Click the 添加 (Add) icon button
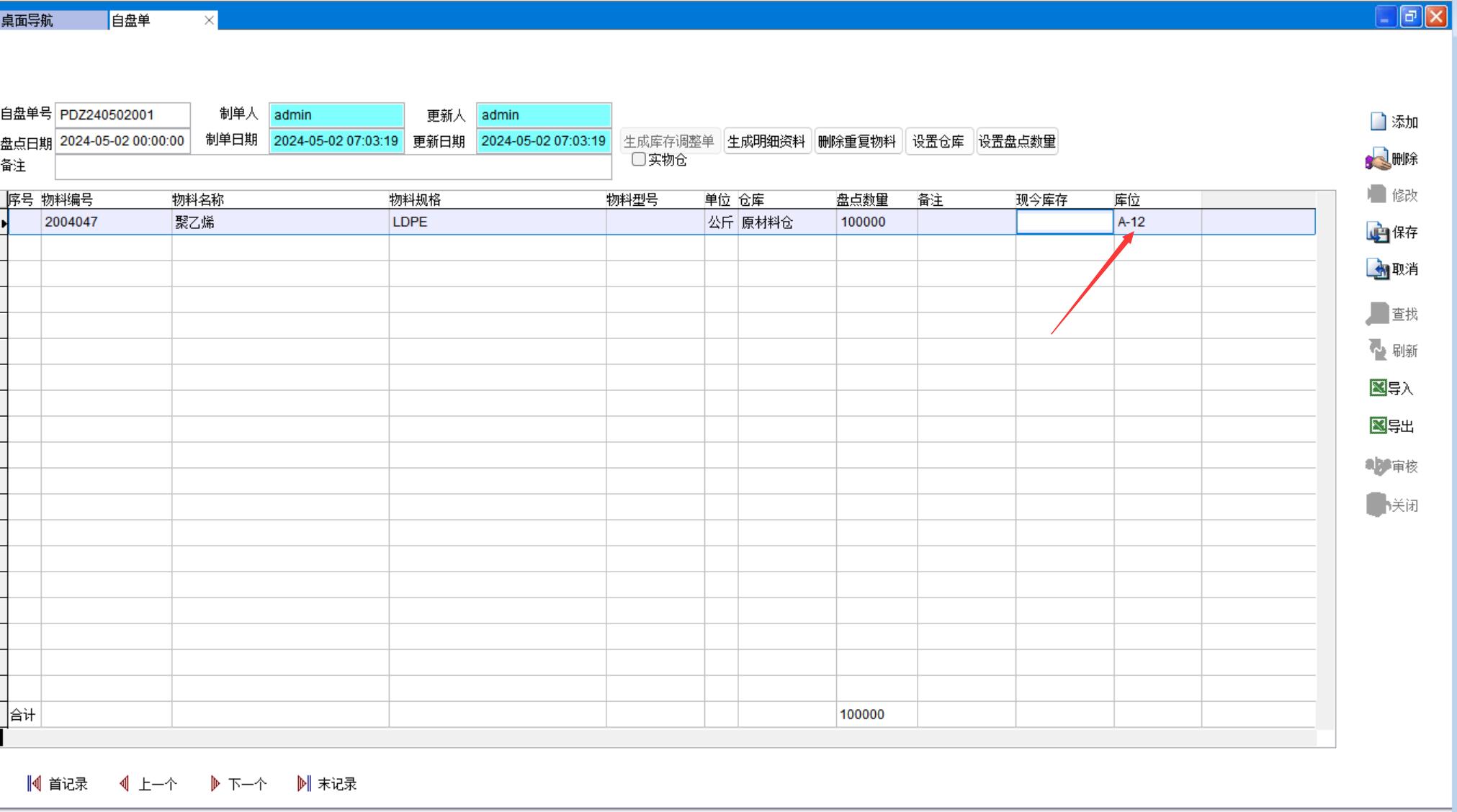The height and width of the screenshot is (812, 1457). (1393, 122)
